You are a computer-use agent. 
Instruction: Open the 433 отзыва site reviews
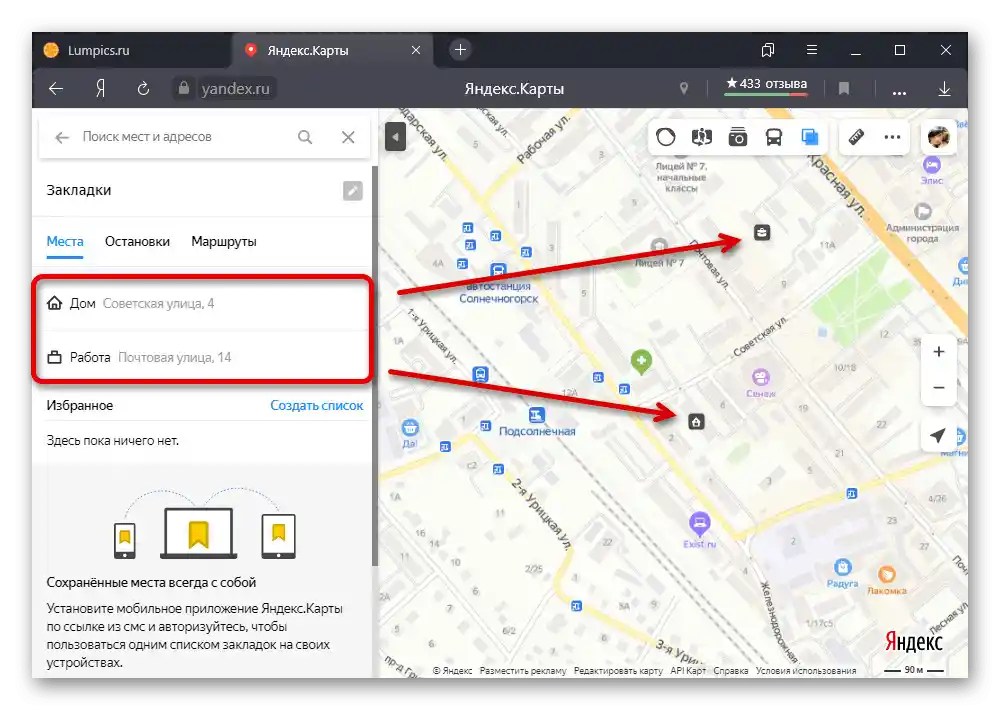pyautogui.click(x=766, y=85)
